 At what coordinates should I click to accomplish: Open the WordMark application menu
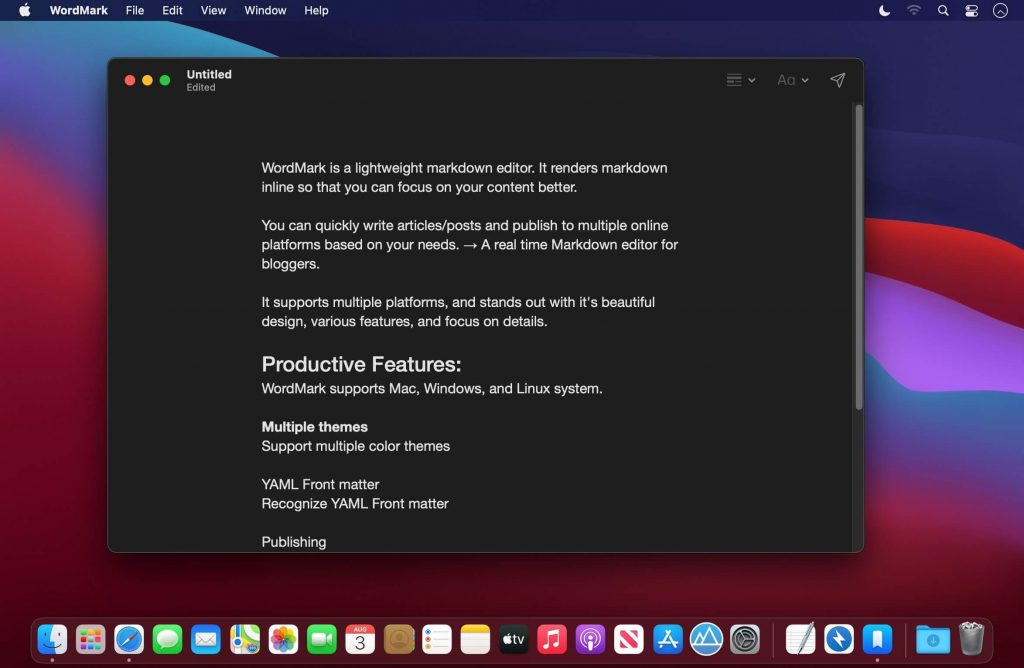click(x=78, y=11)
